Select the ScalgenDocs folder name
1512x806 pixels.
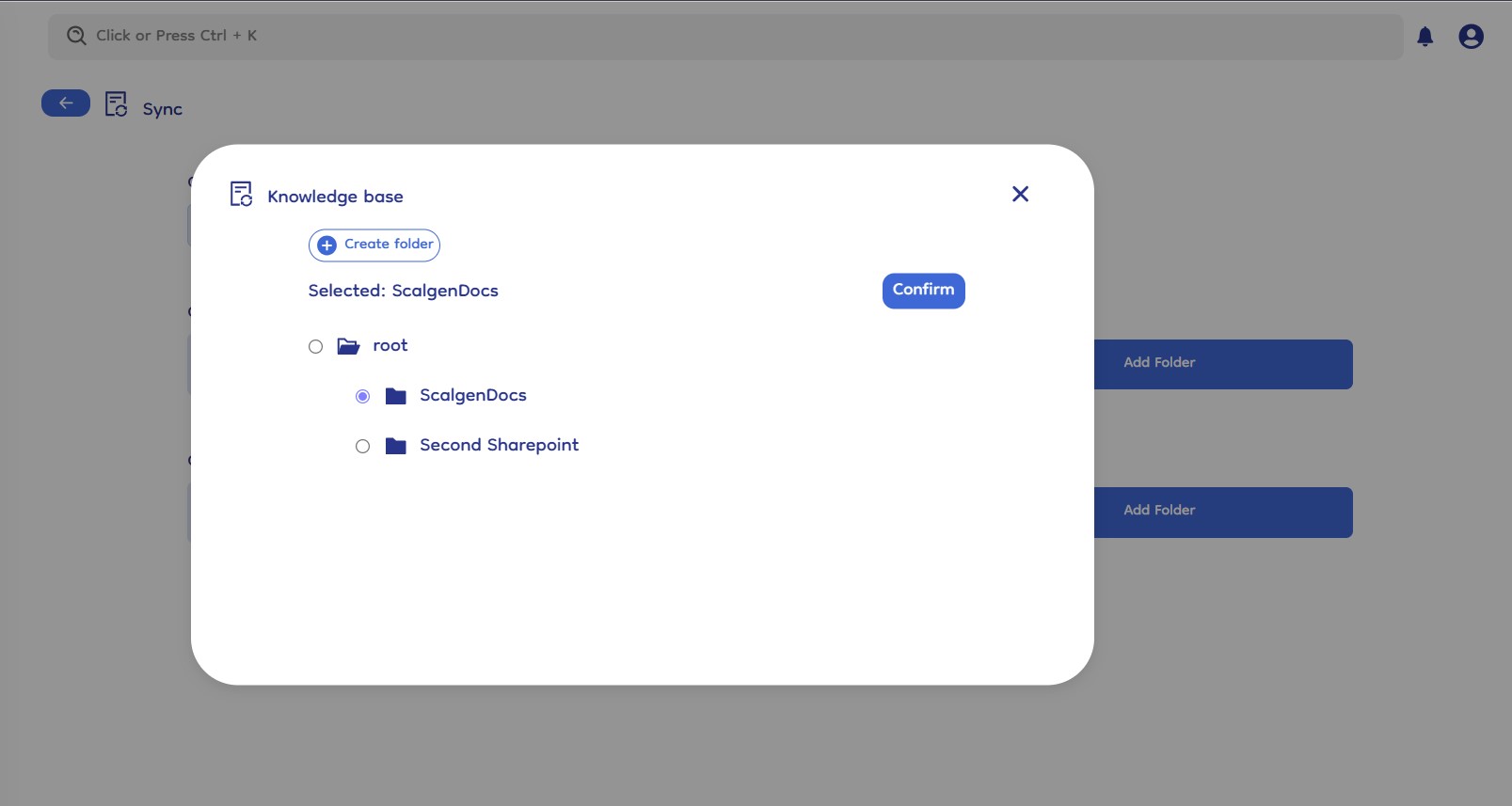(472, 396)
